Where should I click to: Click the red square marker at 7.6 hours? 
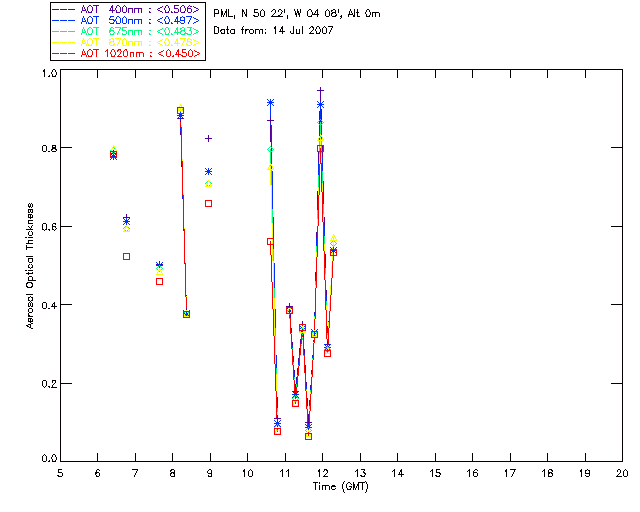(160, 282)
